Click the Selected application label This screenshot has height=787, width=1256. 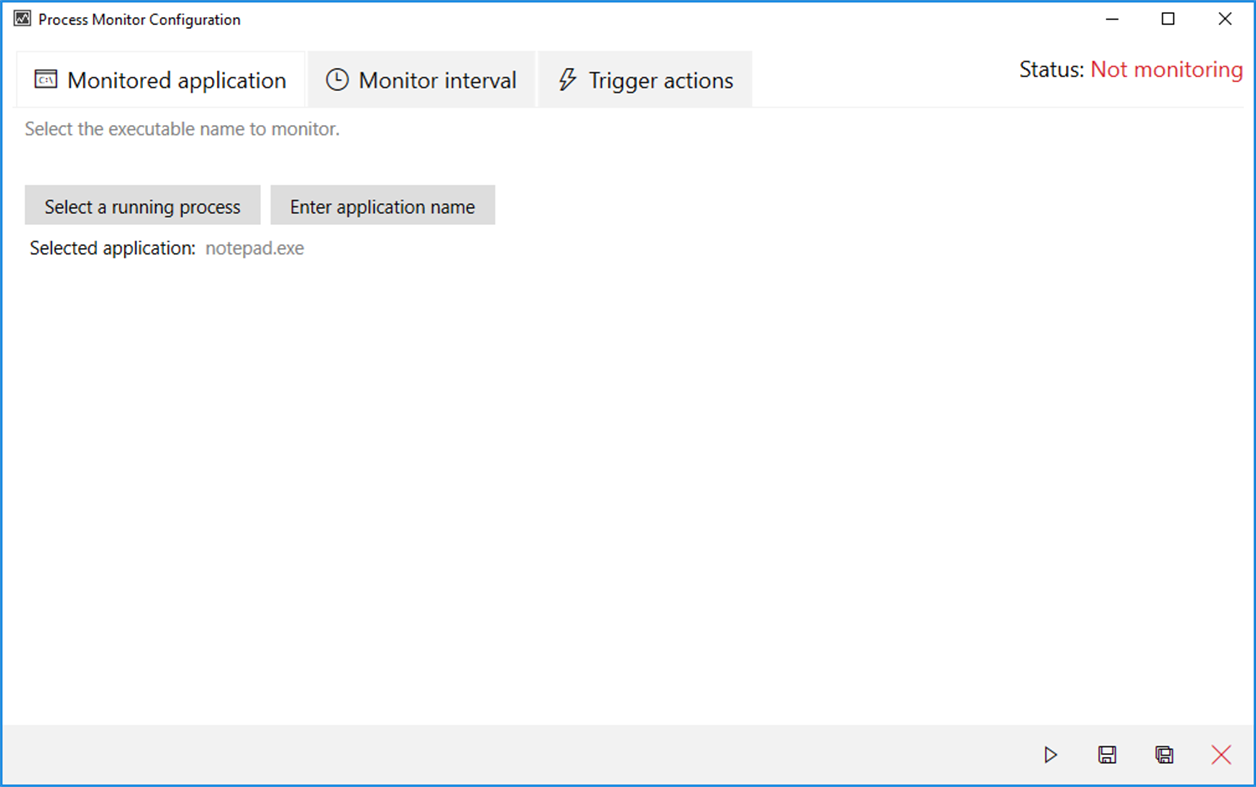tap(111, 248)
